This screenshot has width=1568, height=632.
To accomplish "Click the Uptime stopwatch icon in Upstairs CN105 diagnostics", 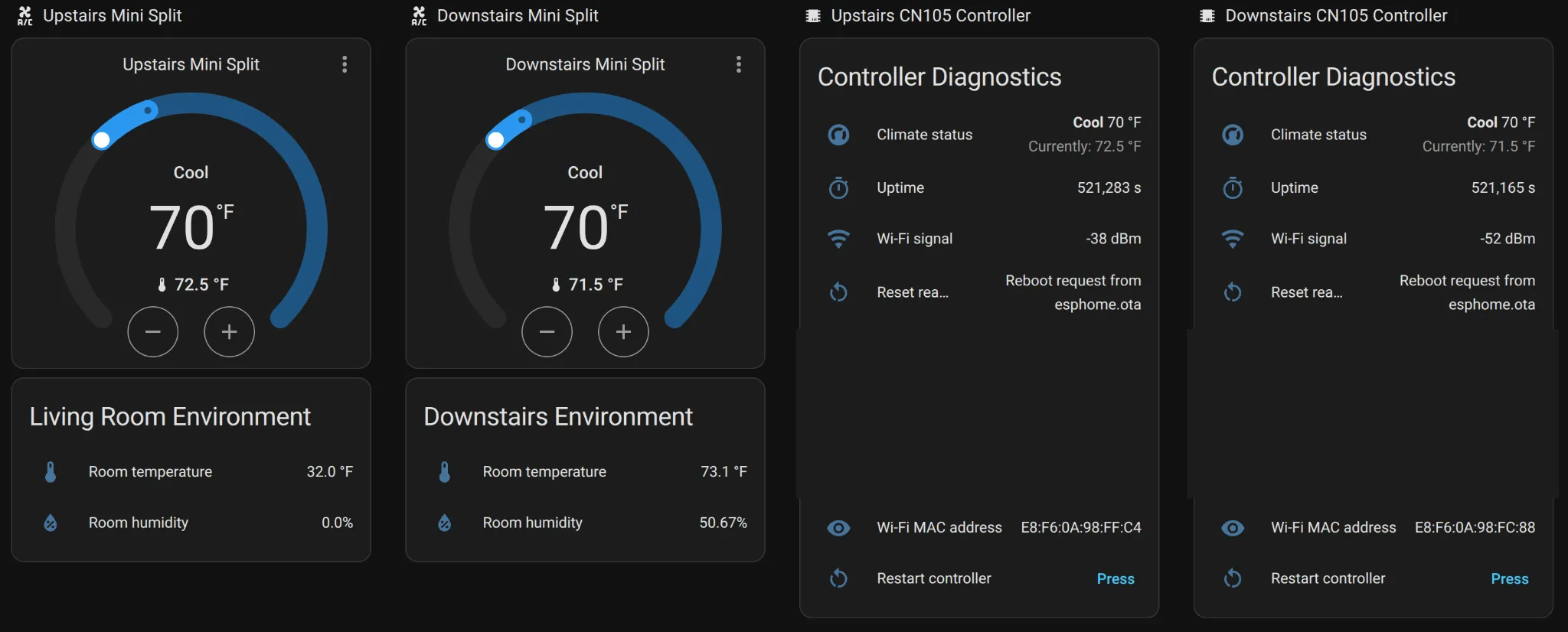I will (839, 187).
